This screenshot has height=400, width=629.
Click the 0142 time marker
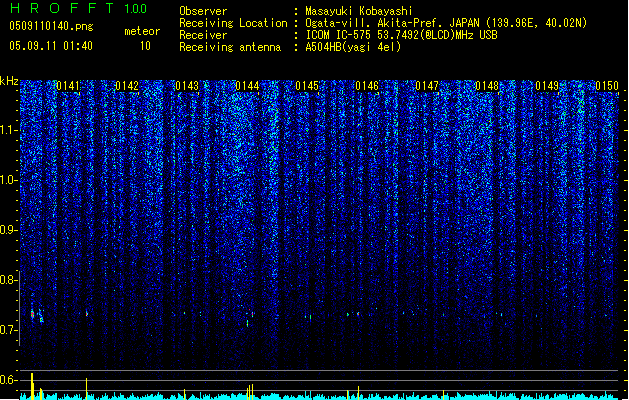coord(127,86)
